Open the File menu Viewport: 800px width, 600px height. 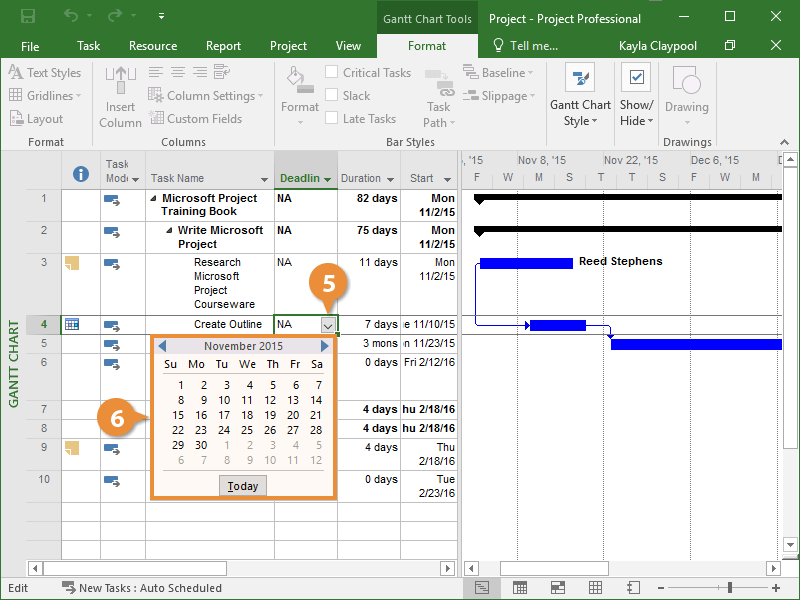point(30,46)
